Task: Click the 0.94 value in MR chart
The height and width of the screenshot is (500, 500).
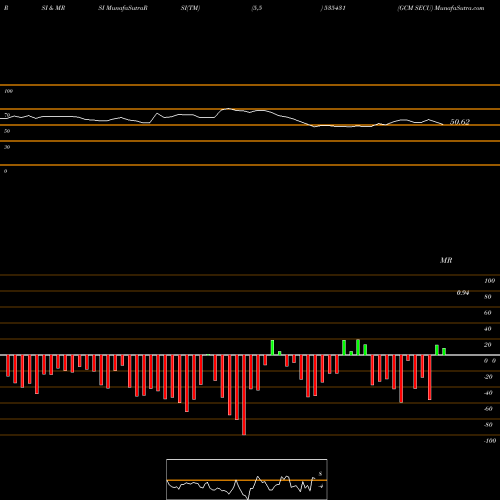Action: tap(463, 293)
